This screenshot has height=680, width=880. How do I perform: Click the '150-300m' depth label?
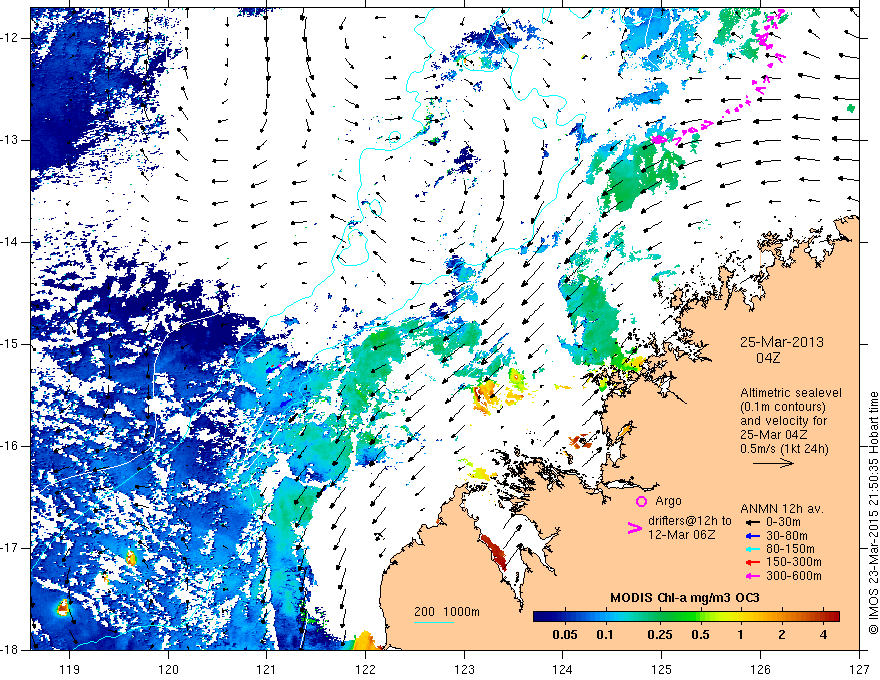point(794,562)
